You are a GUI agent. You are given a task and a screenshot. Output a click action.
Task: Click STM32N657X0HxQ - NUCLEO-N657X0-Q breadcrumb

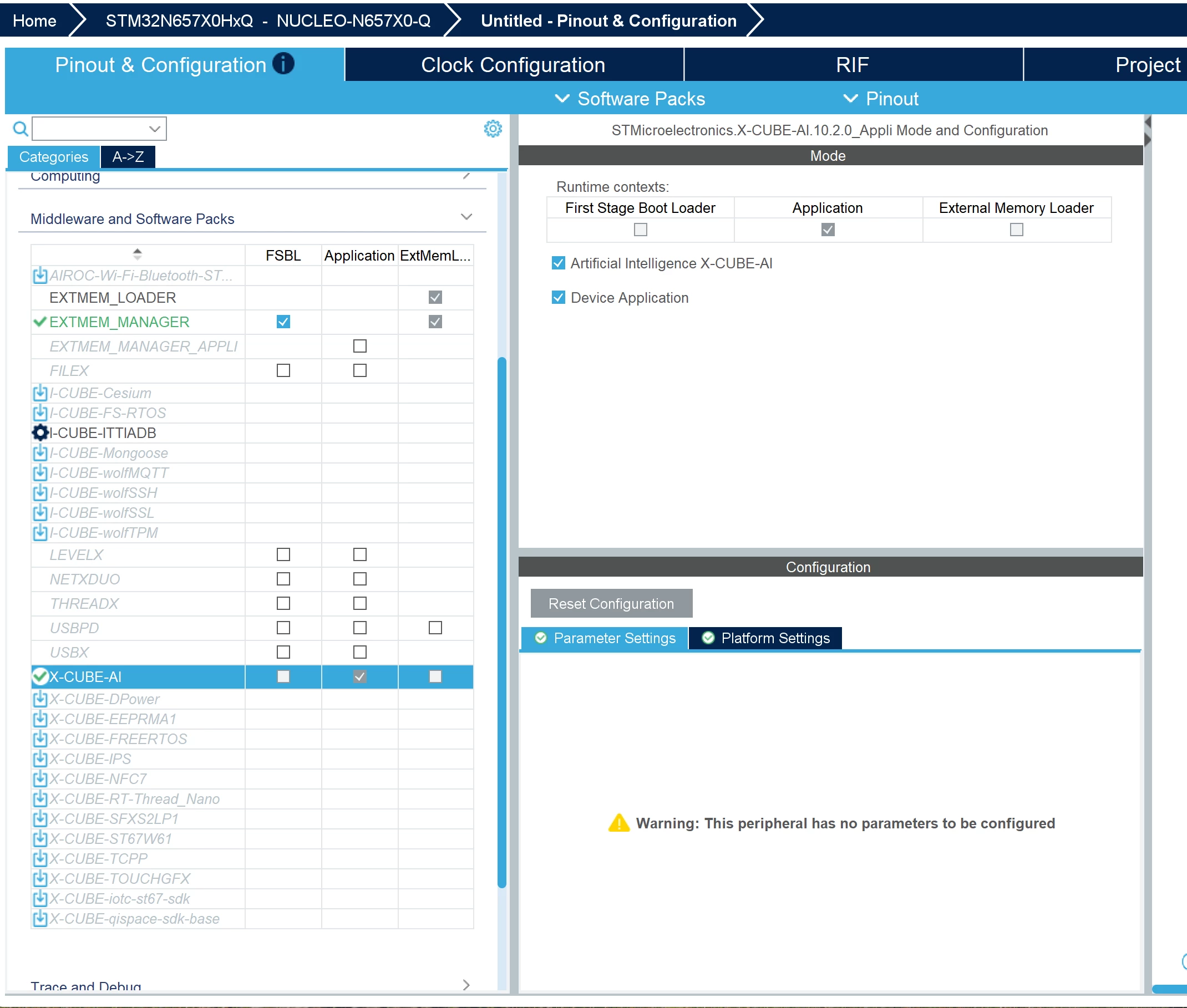(x=268, y=21)
